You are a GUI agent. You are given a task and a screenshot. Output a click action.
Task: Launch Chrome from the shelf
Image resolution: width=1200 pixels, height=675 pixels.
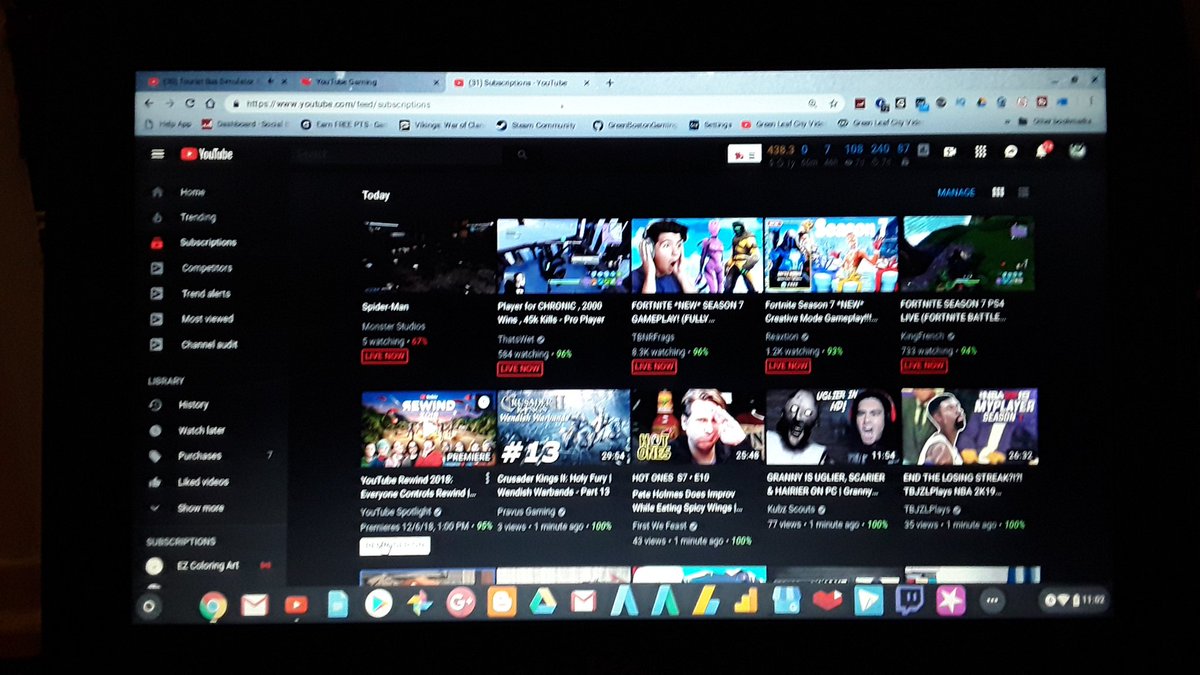pyautogui.click(x=212, y=605)
